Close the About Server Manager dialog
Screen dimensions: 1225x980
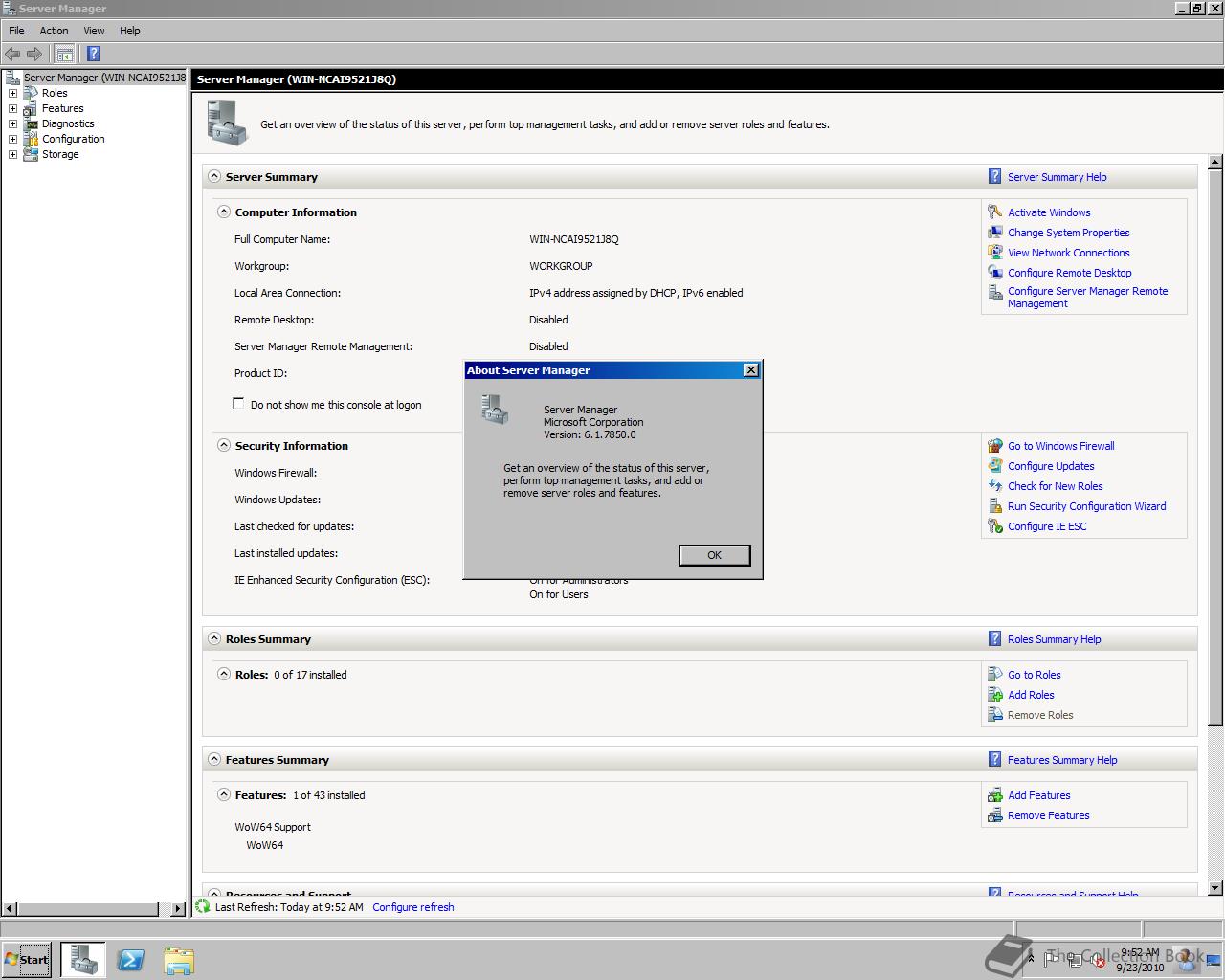pos(751,370)
